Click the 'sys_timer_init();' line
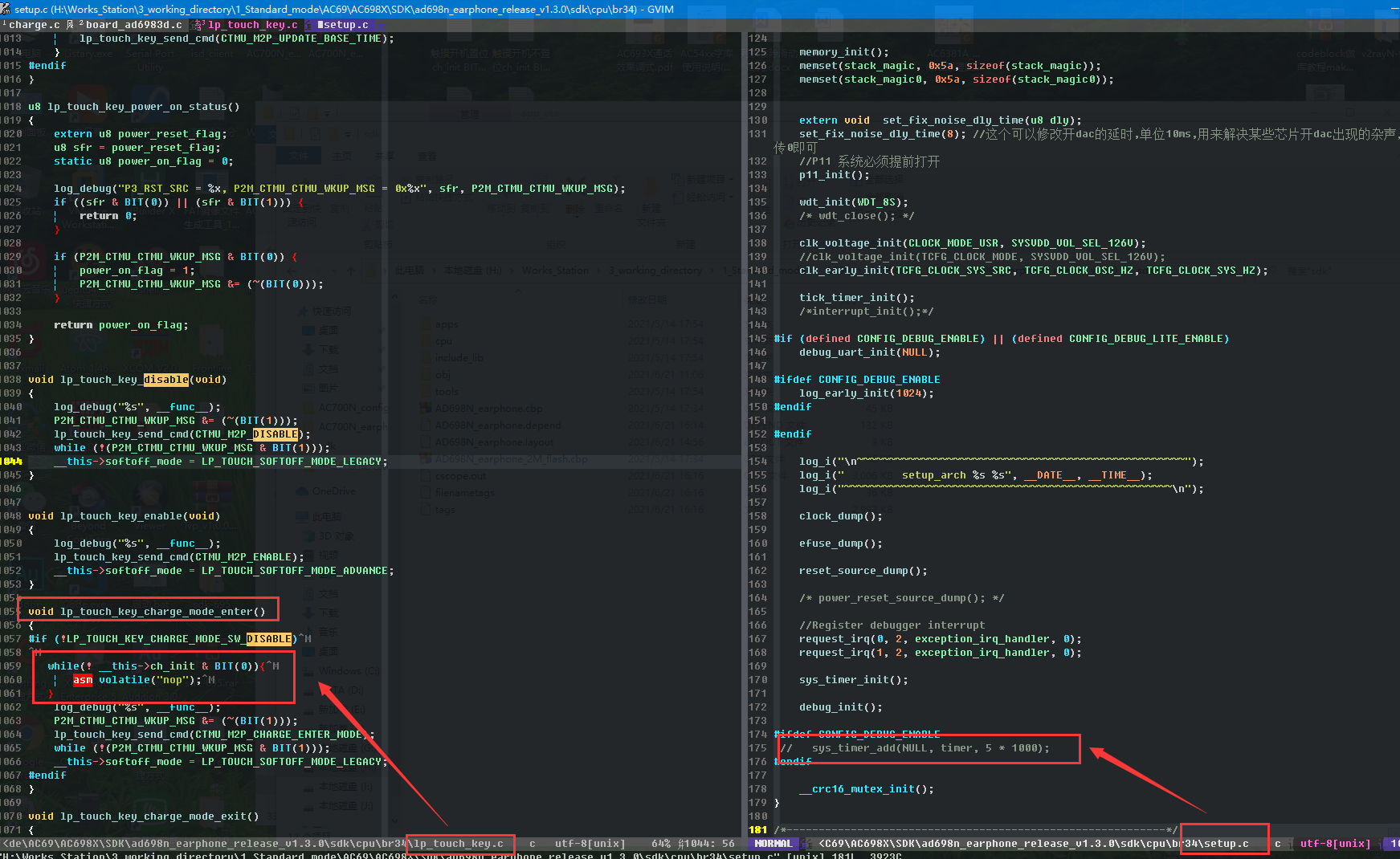1400x859 pixels. coord(854,680)
